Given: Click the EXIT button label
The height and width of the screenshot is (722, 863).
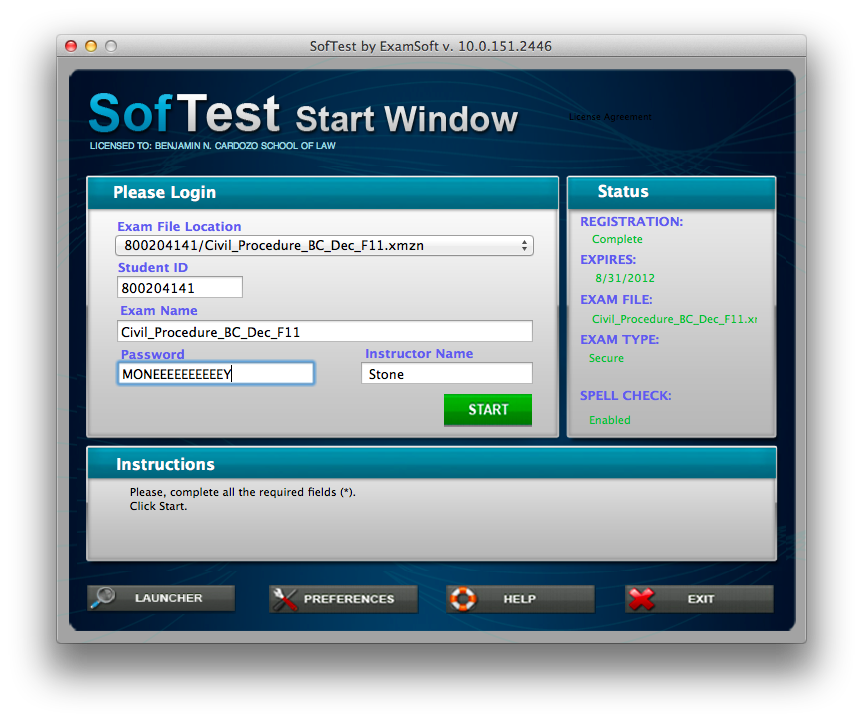Looking at the screenshot, I should pyautogui.click(x=701, y=599).
